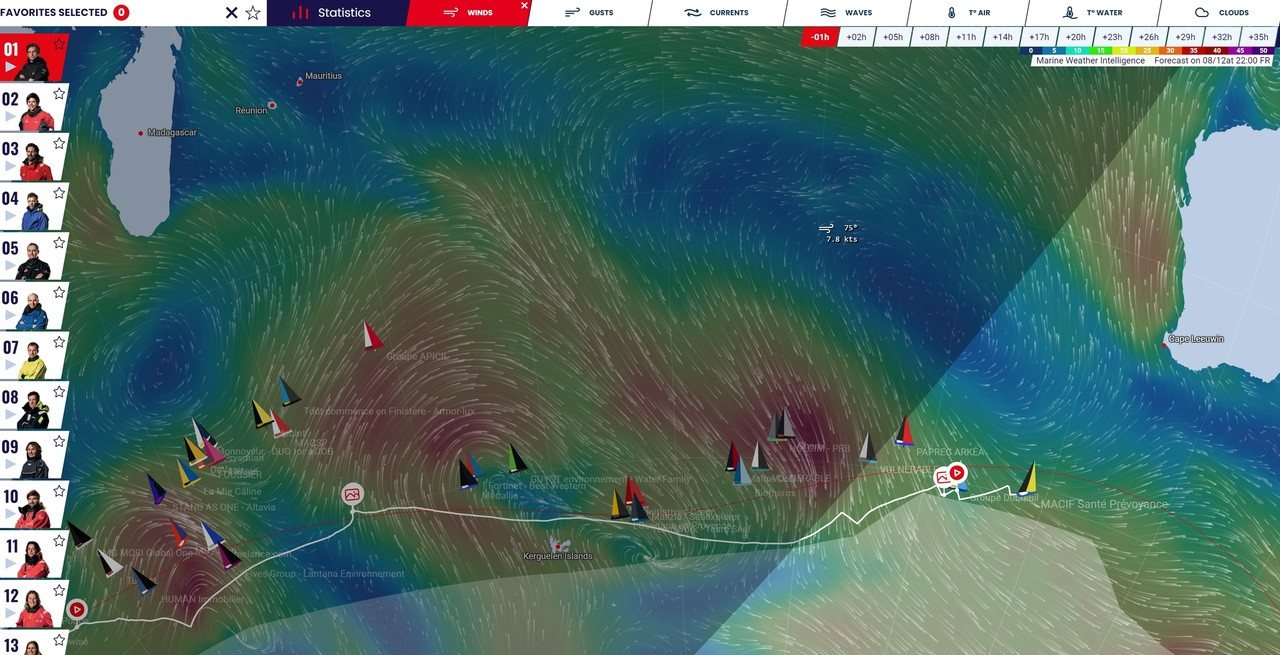Screen dimensions: 1280x655
Task: Favorite skipper 03 with its star
Action: coord(59,143)
